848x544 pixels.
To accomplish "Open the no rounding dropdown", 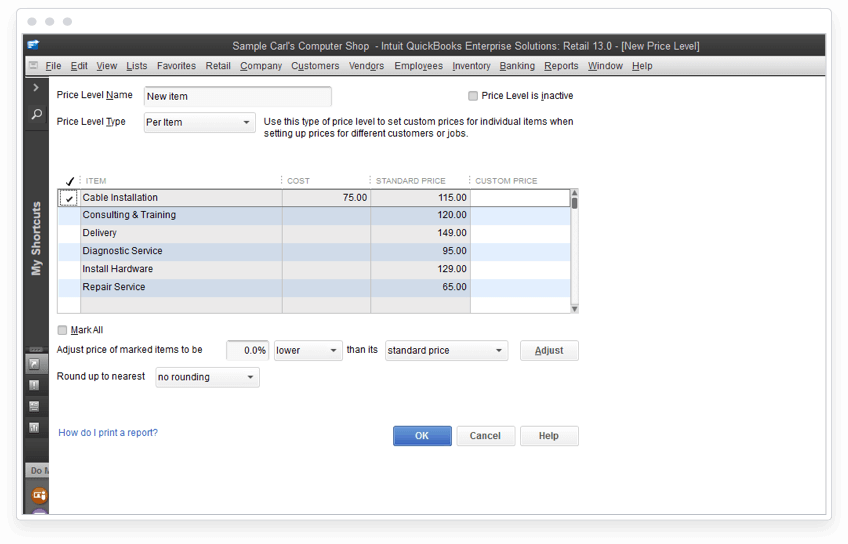I will point(207,377).
